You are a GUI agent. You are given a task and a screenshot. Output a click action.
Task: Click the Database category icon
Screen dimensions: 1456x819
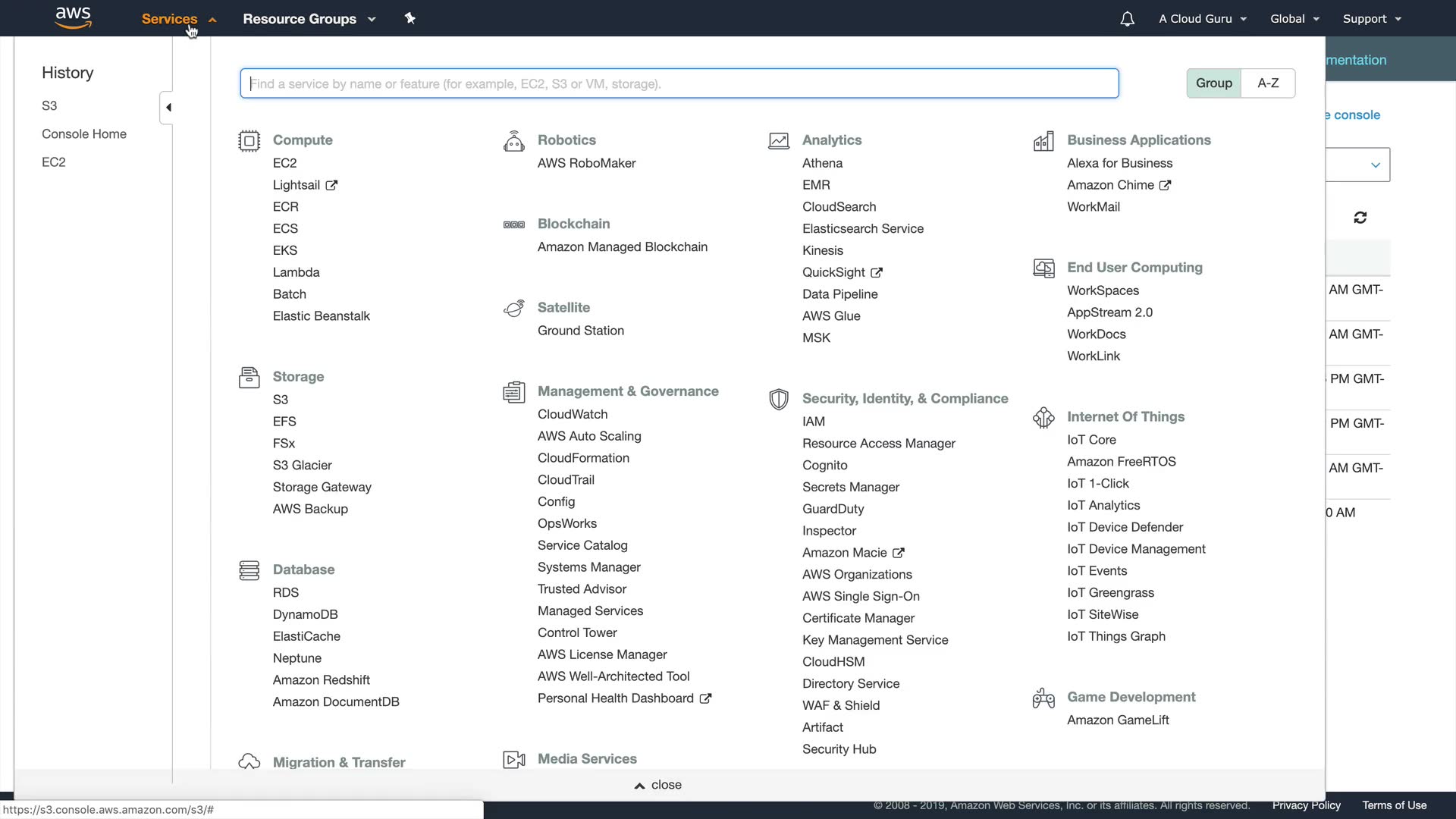pos(249,570)
